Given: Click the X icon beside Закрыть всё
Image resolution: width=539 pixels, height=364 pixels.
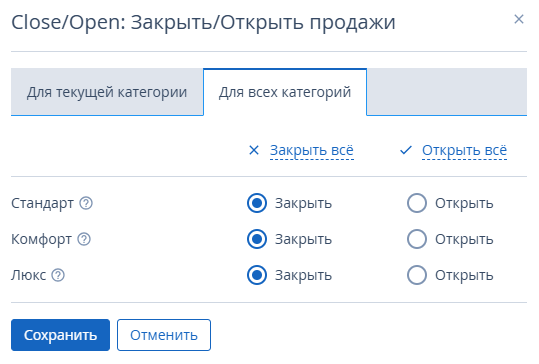Looking at the screenshot, I should pyautogui.click(x=254, y=150).
